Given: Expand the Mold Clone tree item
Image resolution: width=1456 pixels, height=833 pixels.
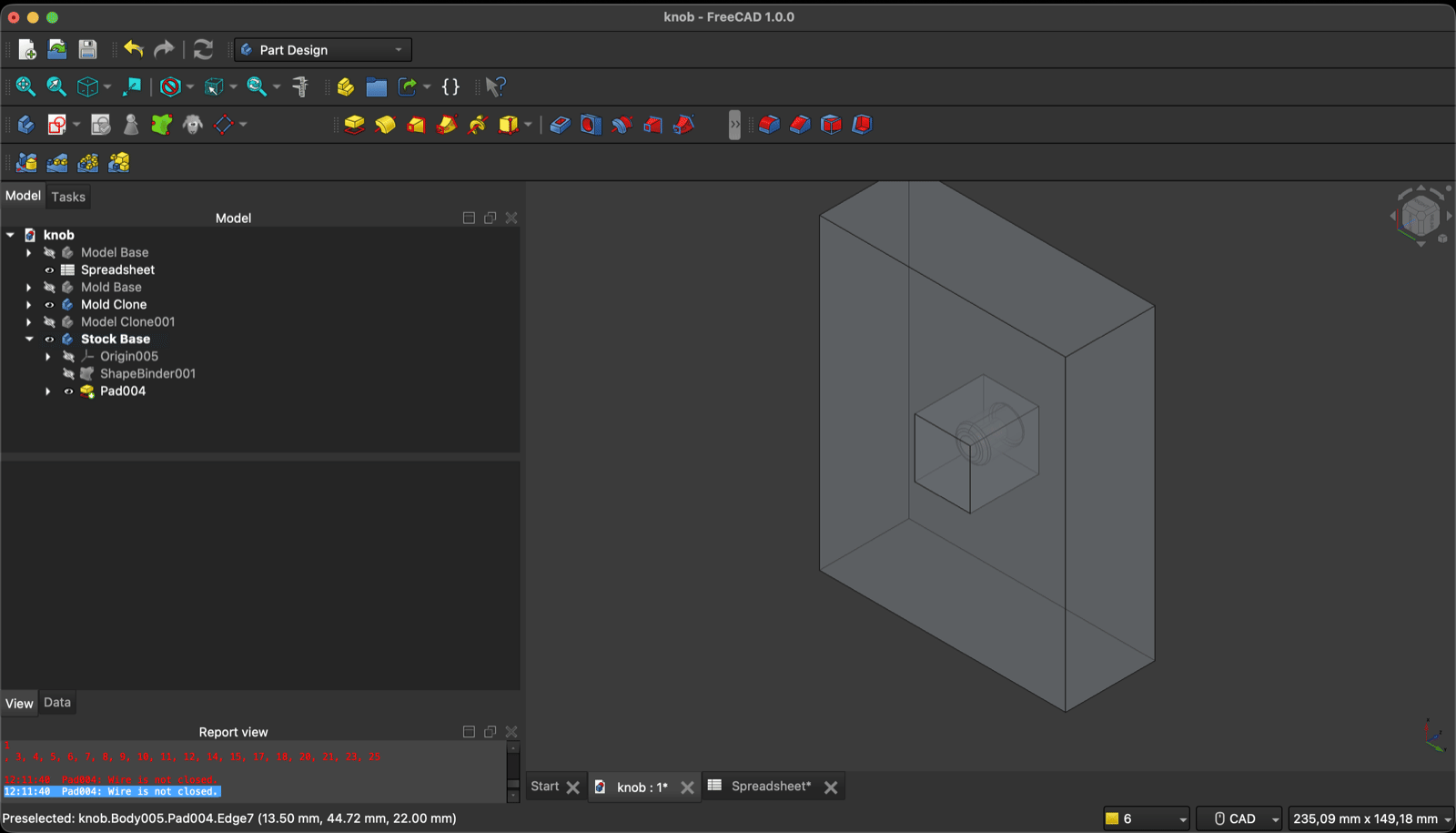Looking at the screenshot, I should 29,304.
